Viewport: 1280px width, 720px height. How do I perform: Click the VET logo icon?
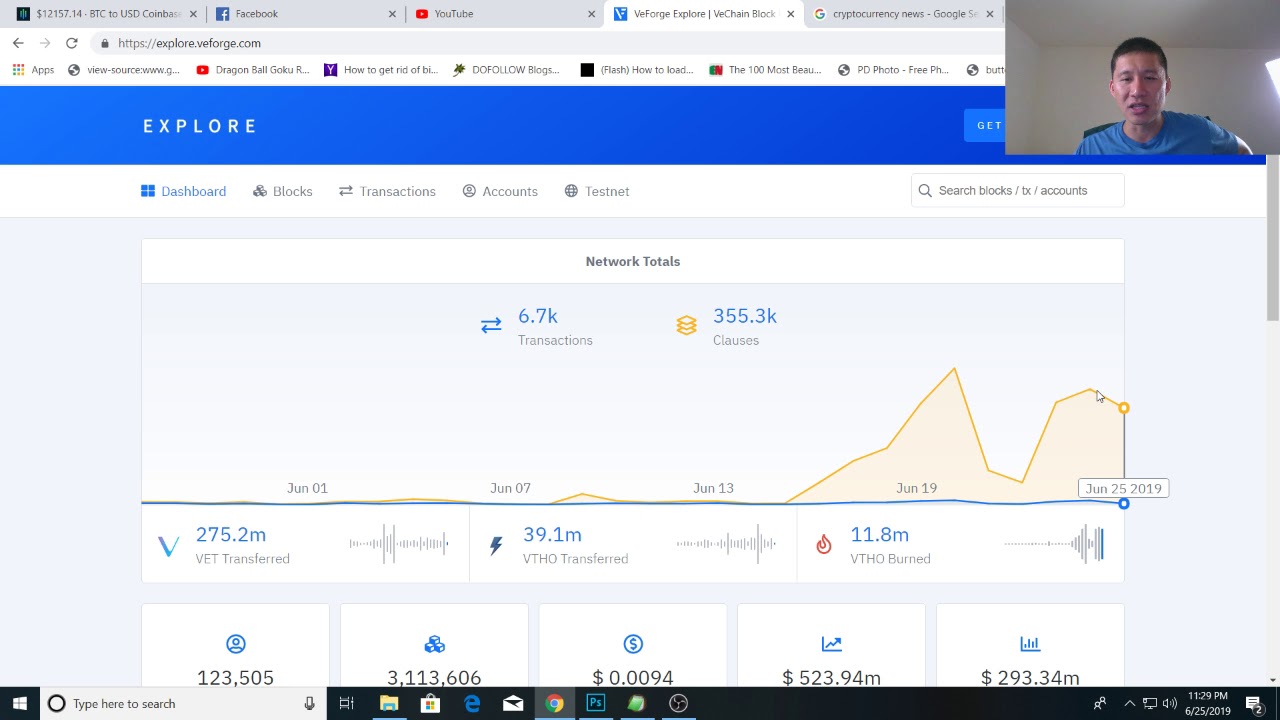169,546
